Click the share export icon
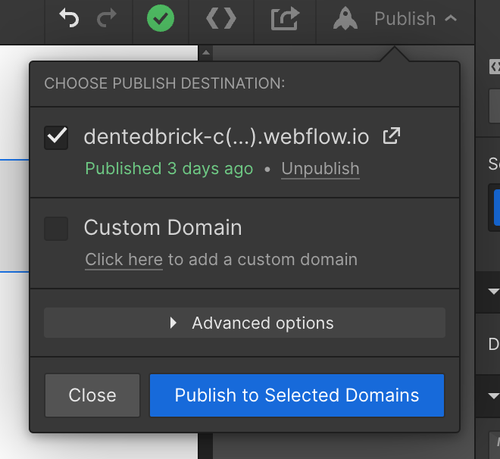Screen dimensions: 500x459 285,19
